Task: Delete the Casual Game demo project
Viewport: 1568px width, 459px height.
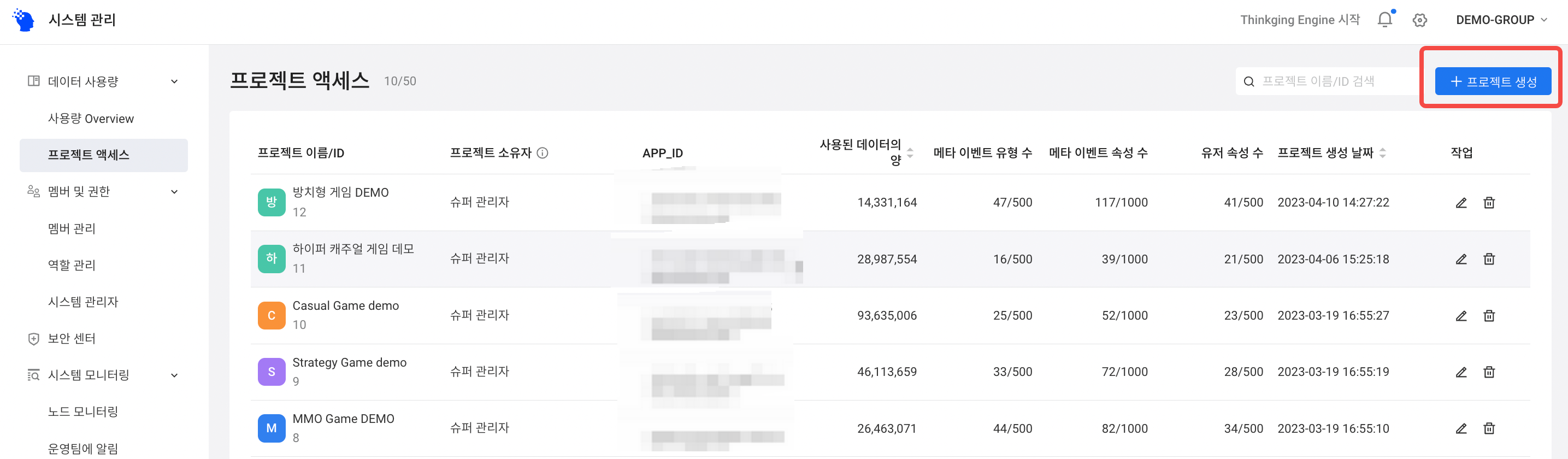Action: [1489, 316]
